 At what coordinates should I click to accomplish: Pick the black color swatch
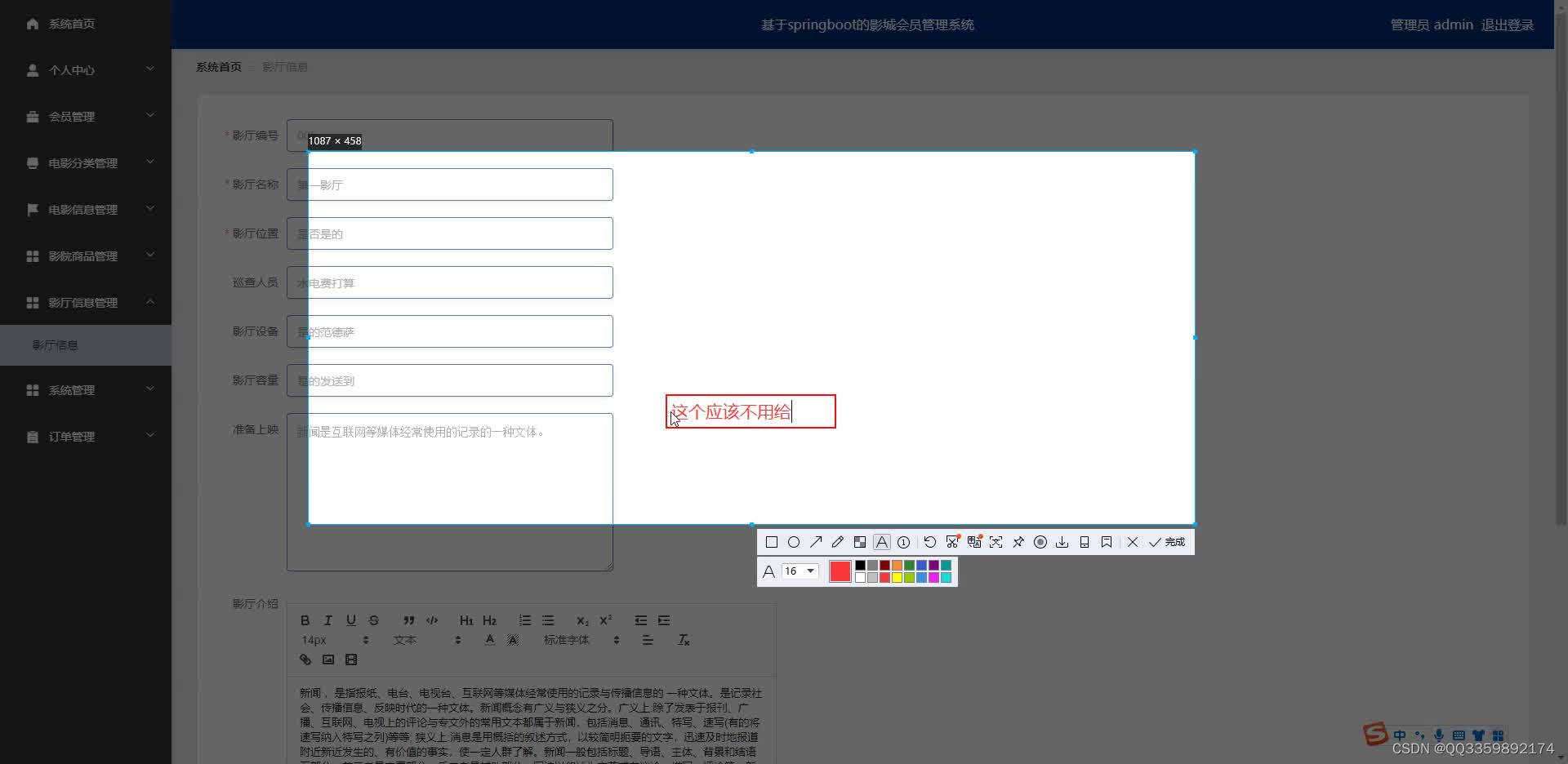point(860,565)
